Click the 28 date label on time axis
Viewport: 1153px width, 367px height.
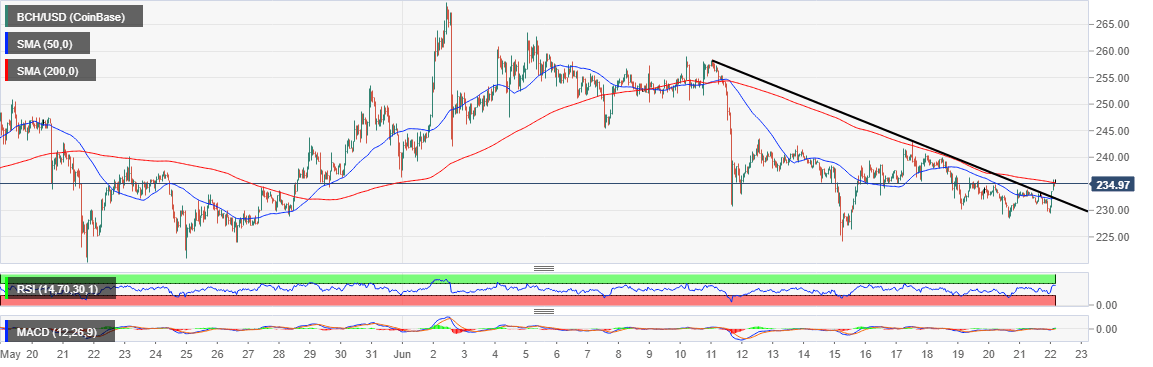279,354
